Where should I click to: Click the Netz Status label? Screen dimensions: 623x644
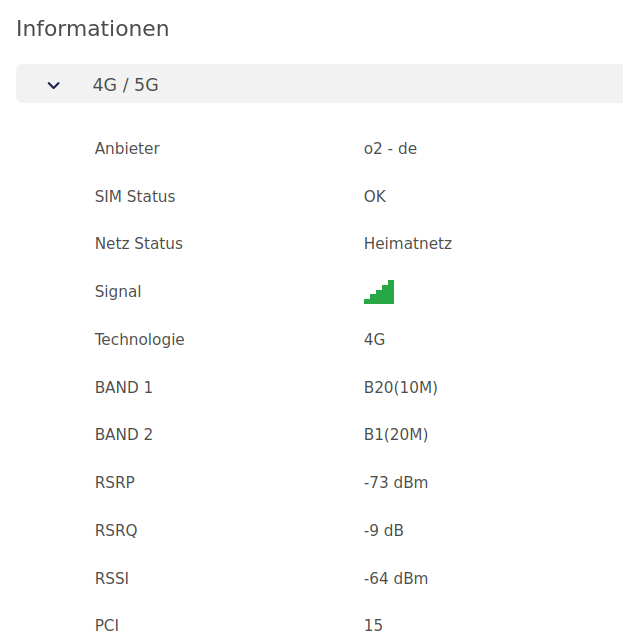click(139, 244)
